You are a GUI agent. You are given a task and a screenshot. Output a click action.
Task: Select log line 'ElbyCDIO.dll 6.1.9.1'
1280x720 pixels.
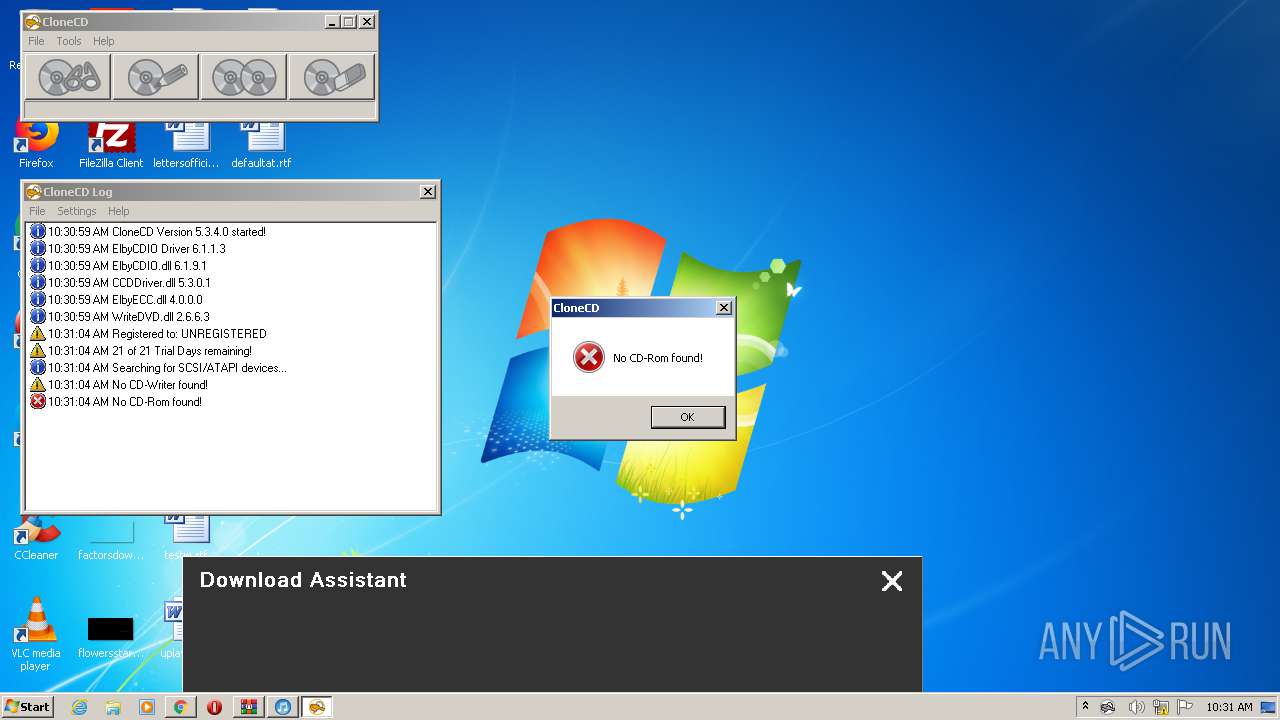point(118,266)
